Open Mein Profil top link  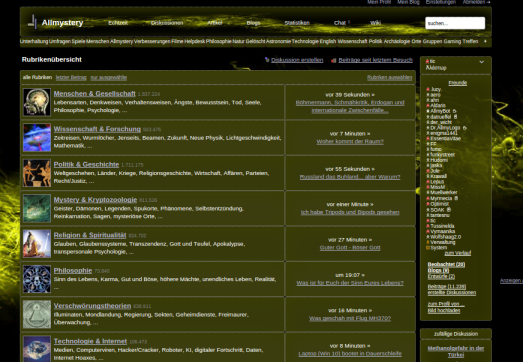pyautogui.click(x=379, y=2)
